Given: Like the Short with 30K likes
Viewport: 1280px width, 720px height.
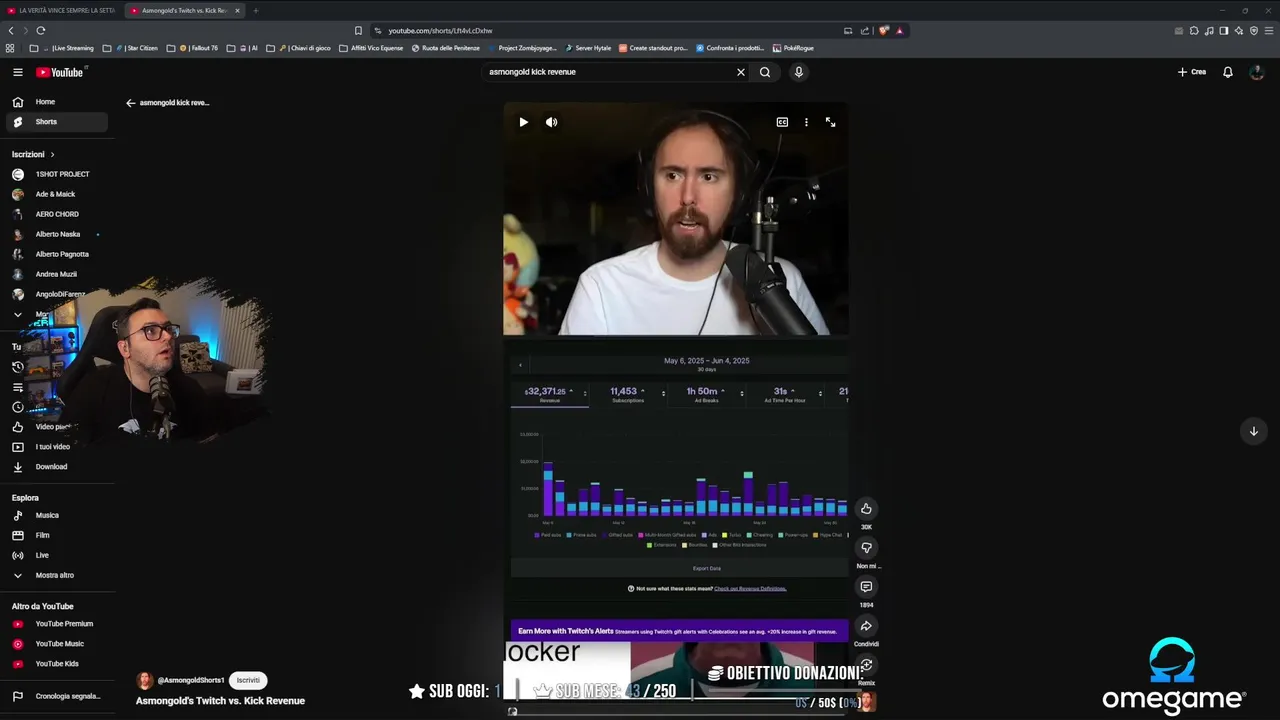Looking at the screenshot, I should pos(866,509).
